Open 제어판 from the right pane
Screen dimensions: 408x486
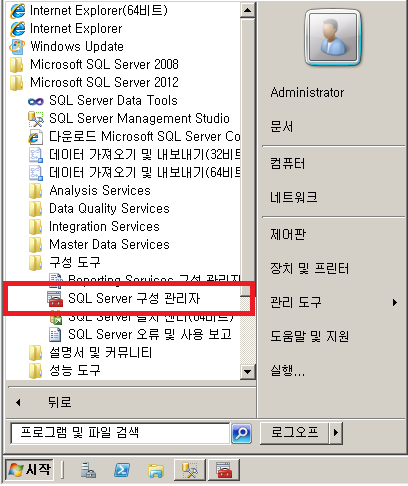(x=288, y=234)
